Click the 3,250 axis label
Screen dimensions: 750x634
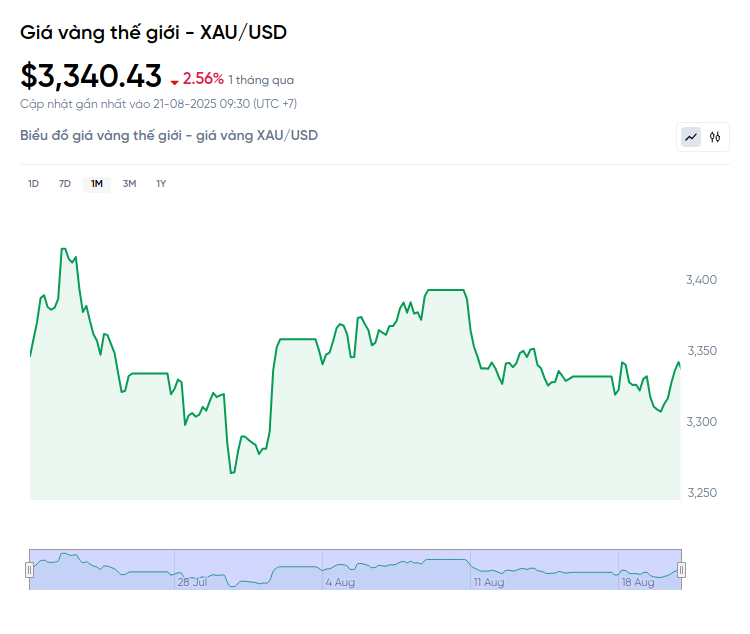pyautogui.click(x=702, y=493)
